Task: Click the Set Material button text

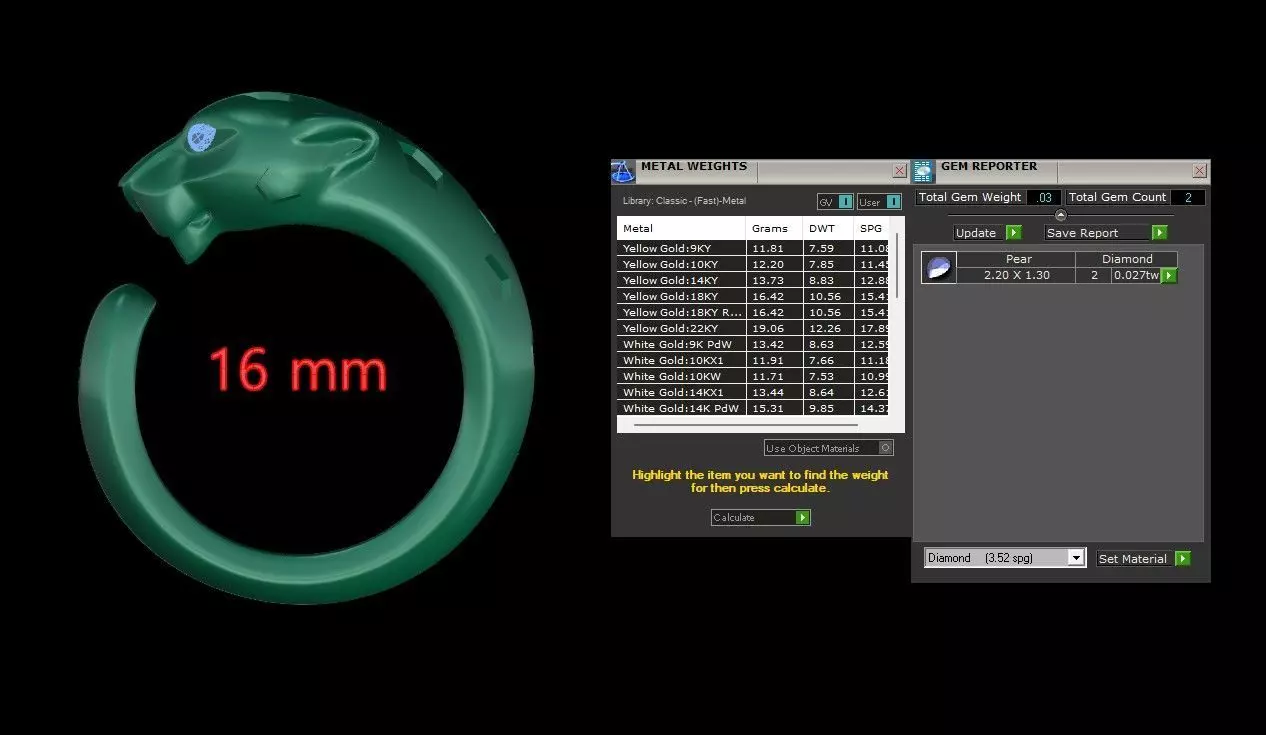Action: pos(1133,559)
